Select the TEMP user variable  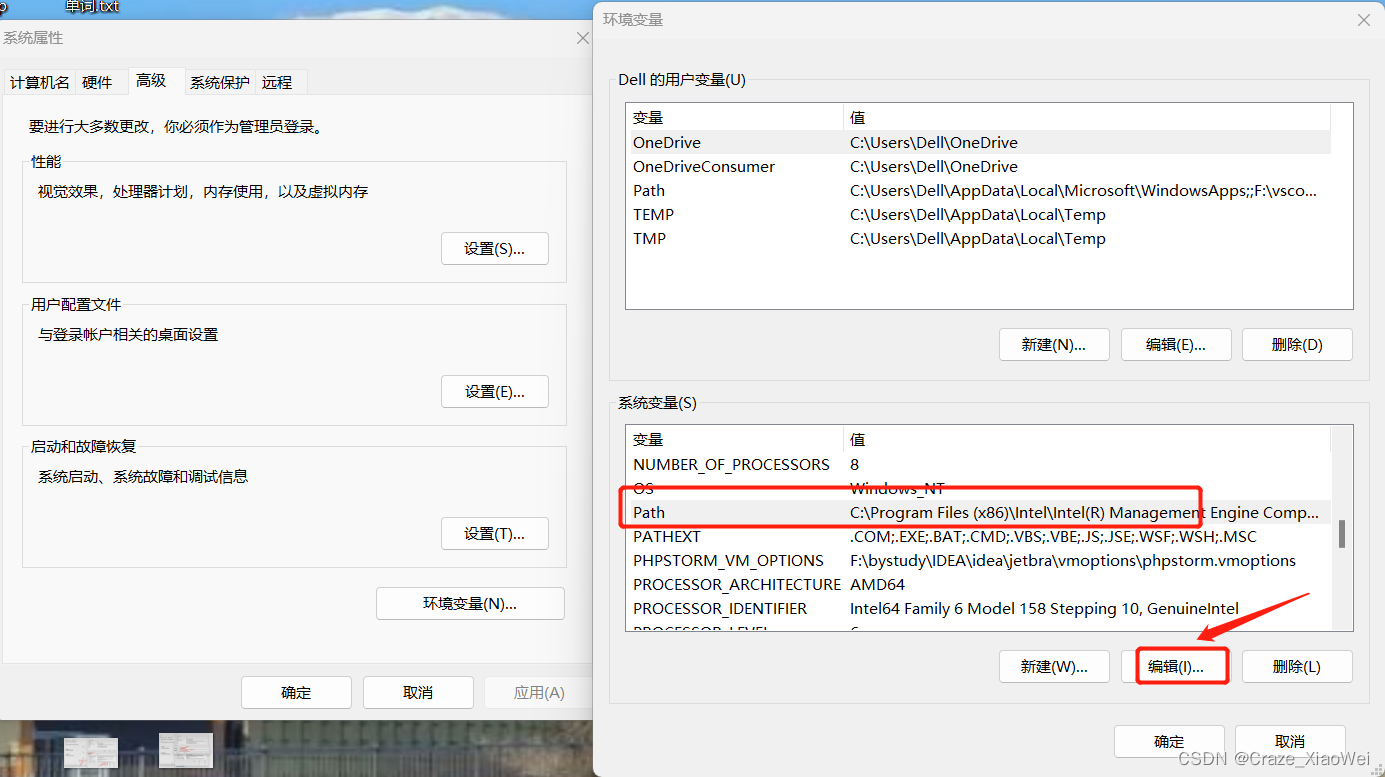pyautogui.click(x=978, y=215)
